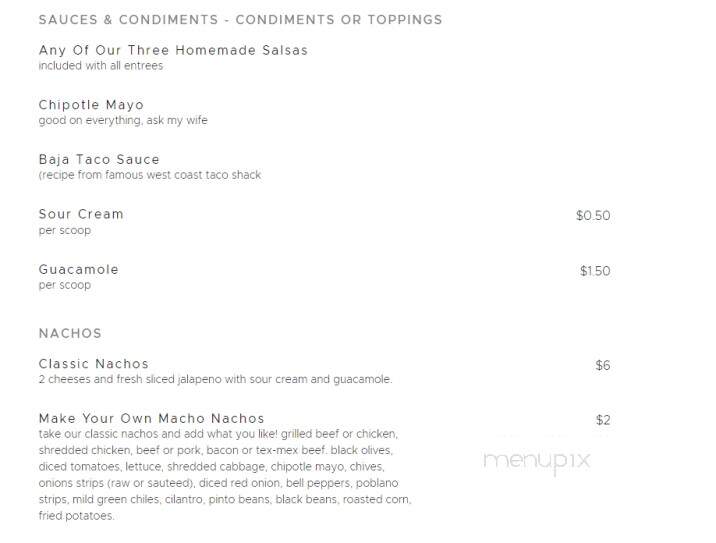Click the $1.50 Guacamole price

595,271
